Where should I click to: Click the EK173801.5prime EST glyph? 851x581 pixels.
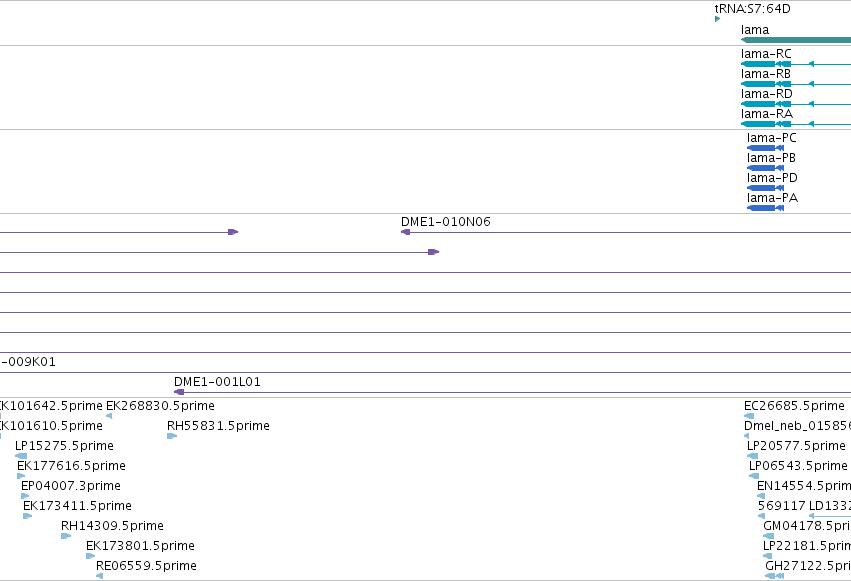91,557
